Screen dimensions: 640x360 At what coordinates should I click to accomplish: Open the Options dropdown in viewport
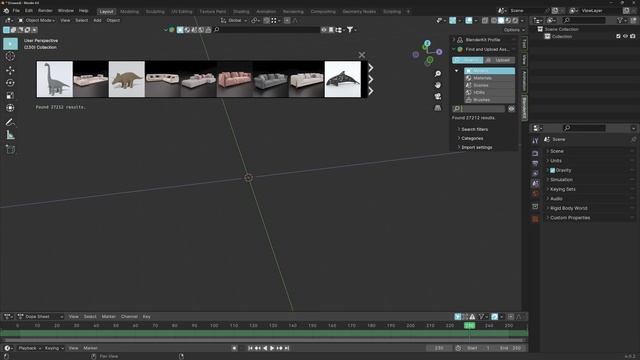click(514, 30)
